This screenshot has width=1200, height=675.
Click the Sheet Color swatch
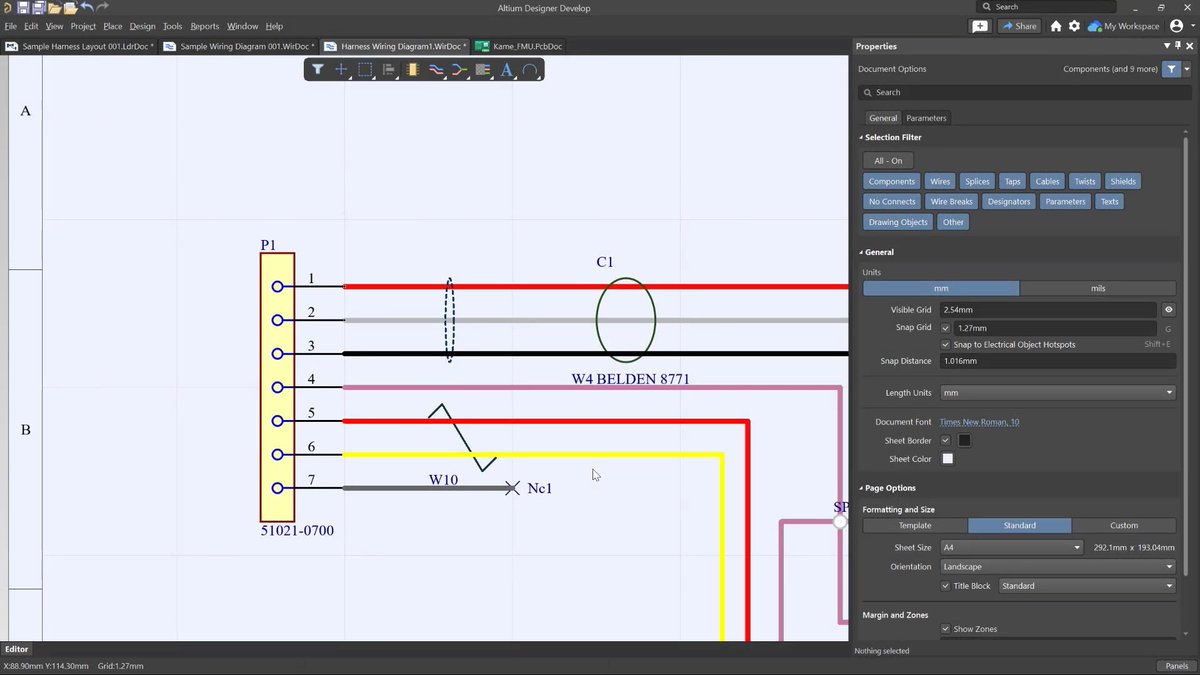pos(947,459)
